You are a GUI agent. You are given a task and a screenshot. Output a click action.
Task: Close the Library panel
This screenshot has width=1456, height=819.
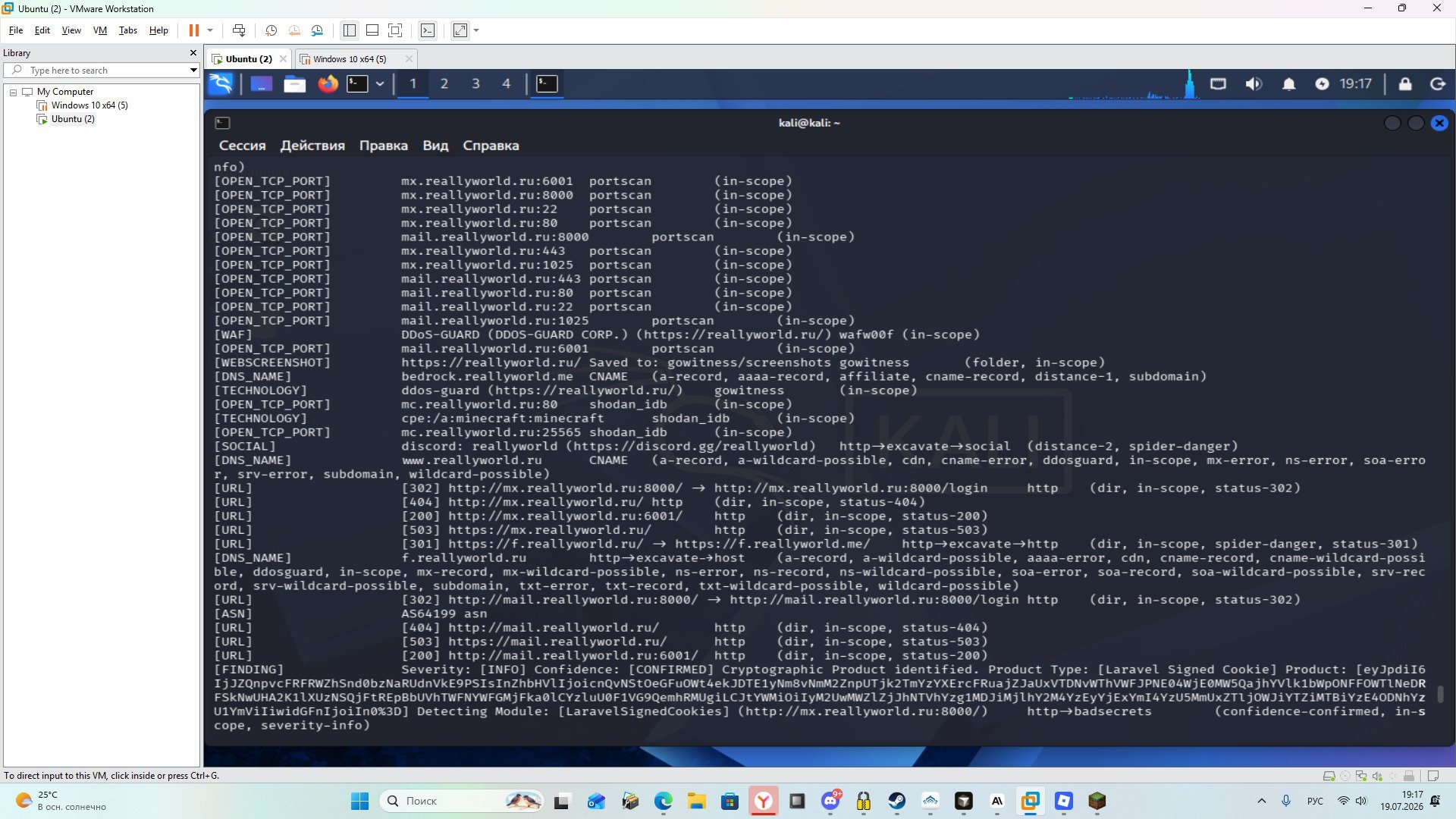coord(193,53)
